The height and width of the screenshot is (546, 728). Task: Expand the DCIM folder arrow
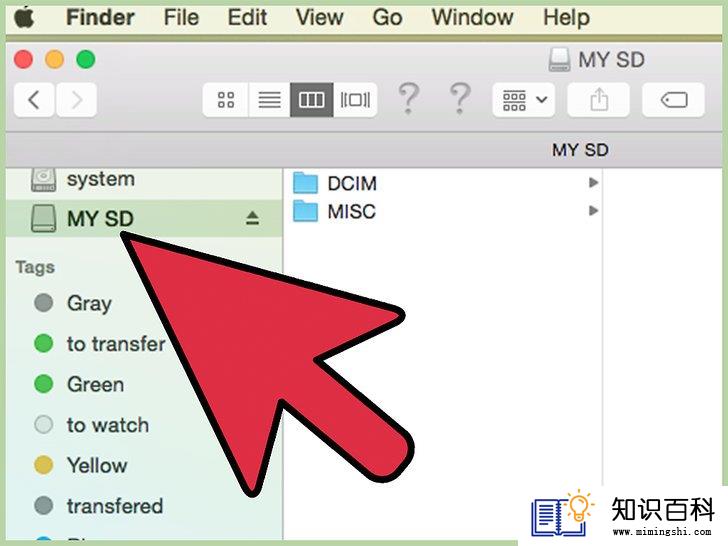click(x=593, y=182)
